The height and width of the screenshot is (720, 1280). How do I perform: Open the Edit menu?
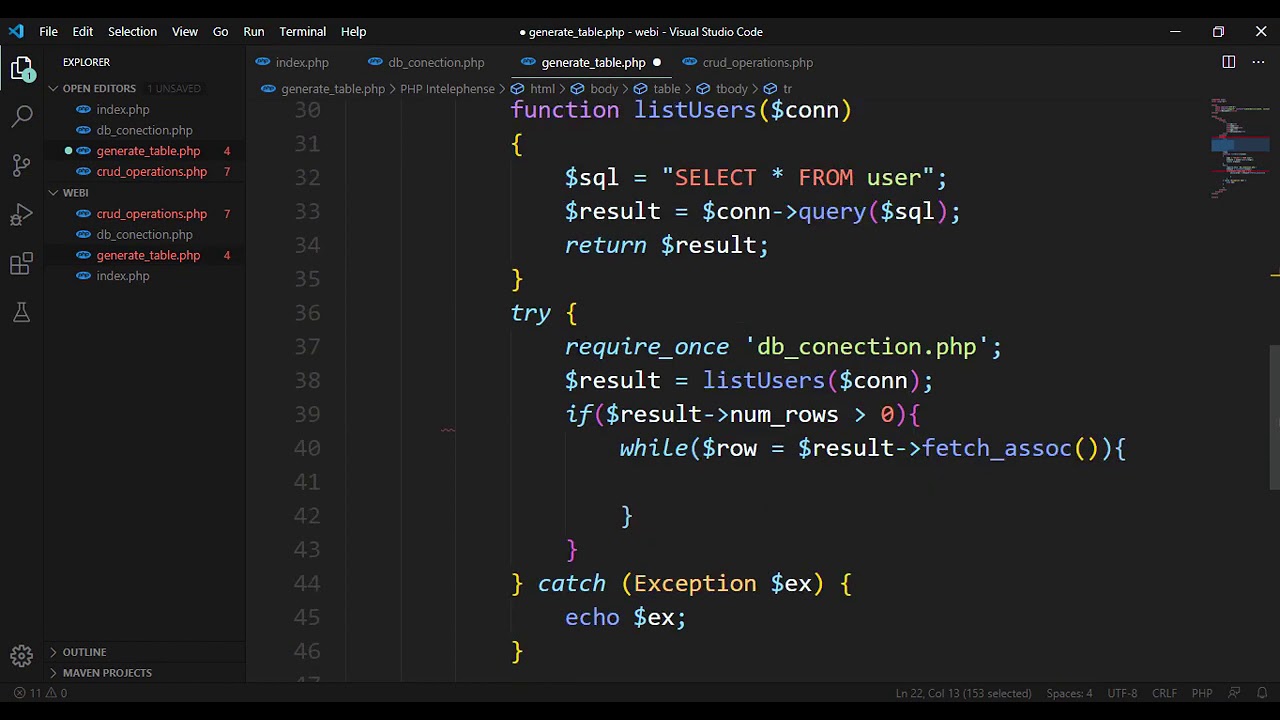tap(83, 31)
